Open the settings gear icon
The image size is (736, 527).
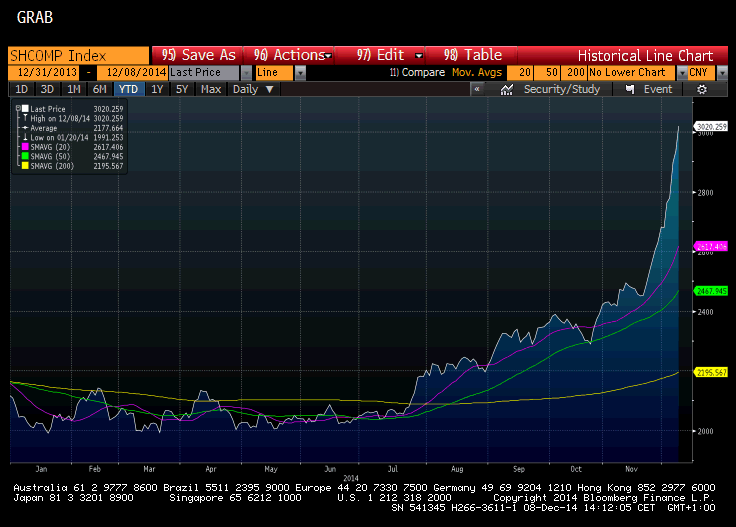(702, 89)
